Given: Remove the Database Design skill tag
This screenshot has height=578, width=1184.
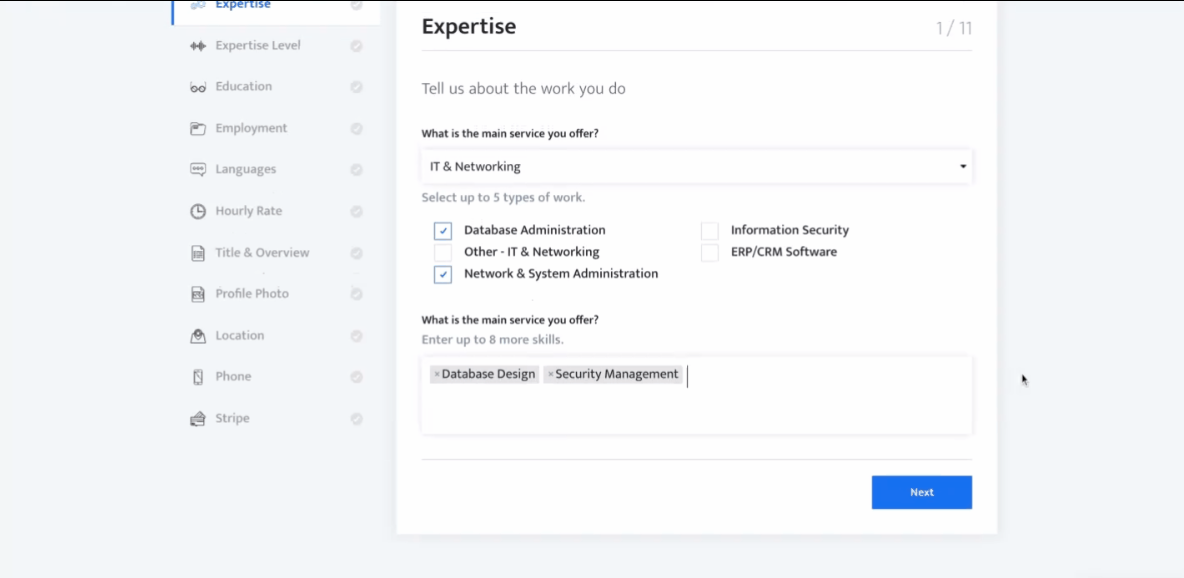Looking at the screenshot, I should click(437, 375).
